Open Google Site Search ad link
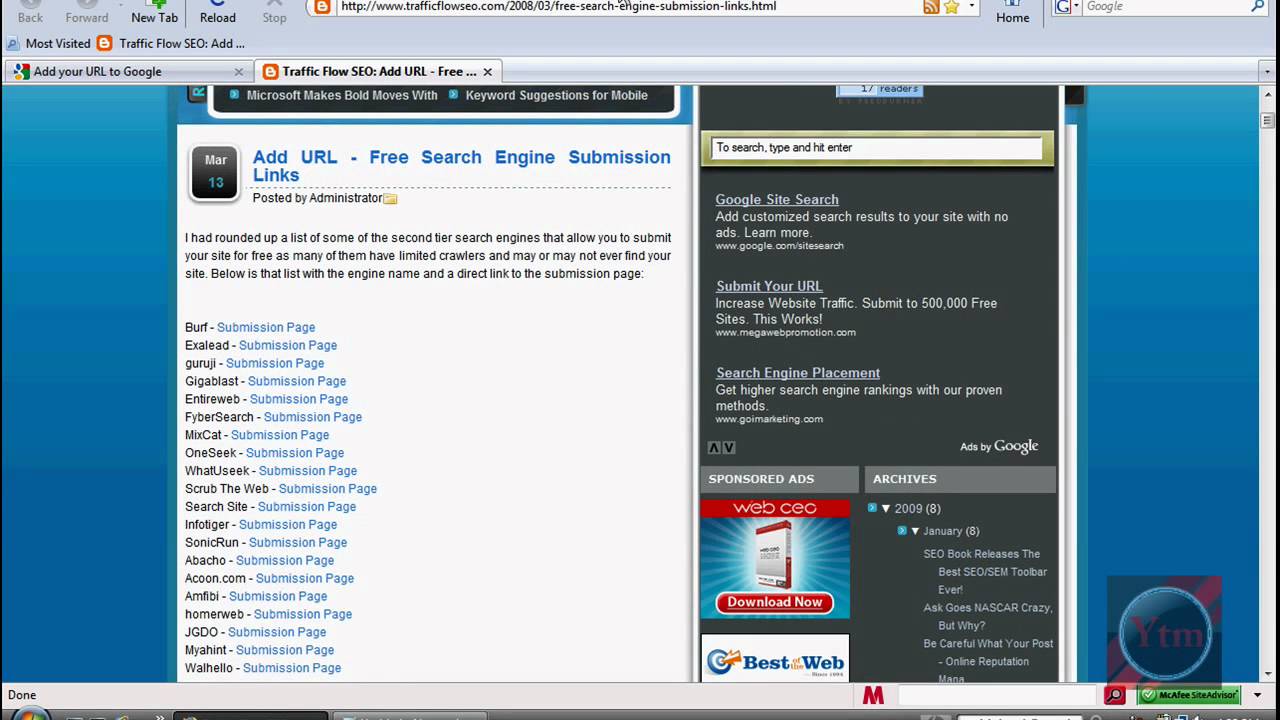Screen dimensions: 1280x720 click(777, 199)
